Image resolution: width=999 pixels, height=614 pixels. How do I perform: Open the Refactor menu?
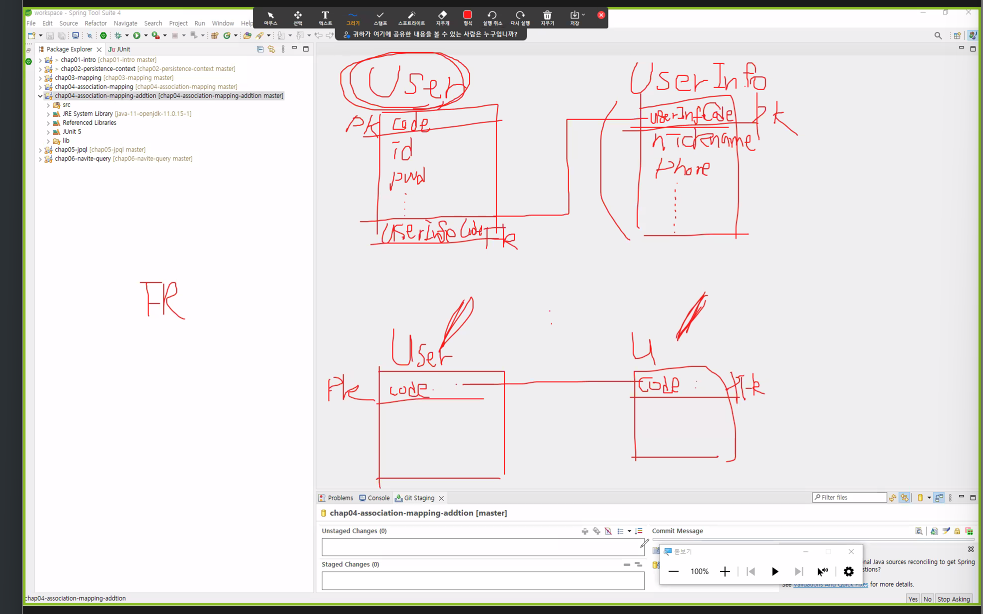[x=96, y=24]
